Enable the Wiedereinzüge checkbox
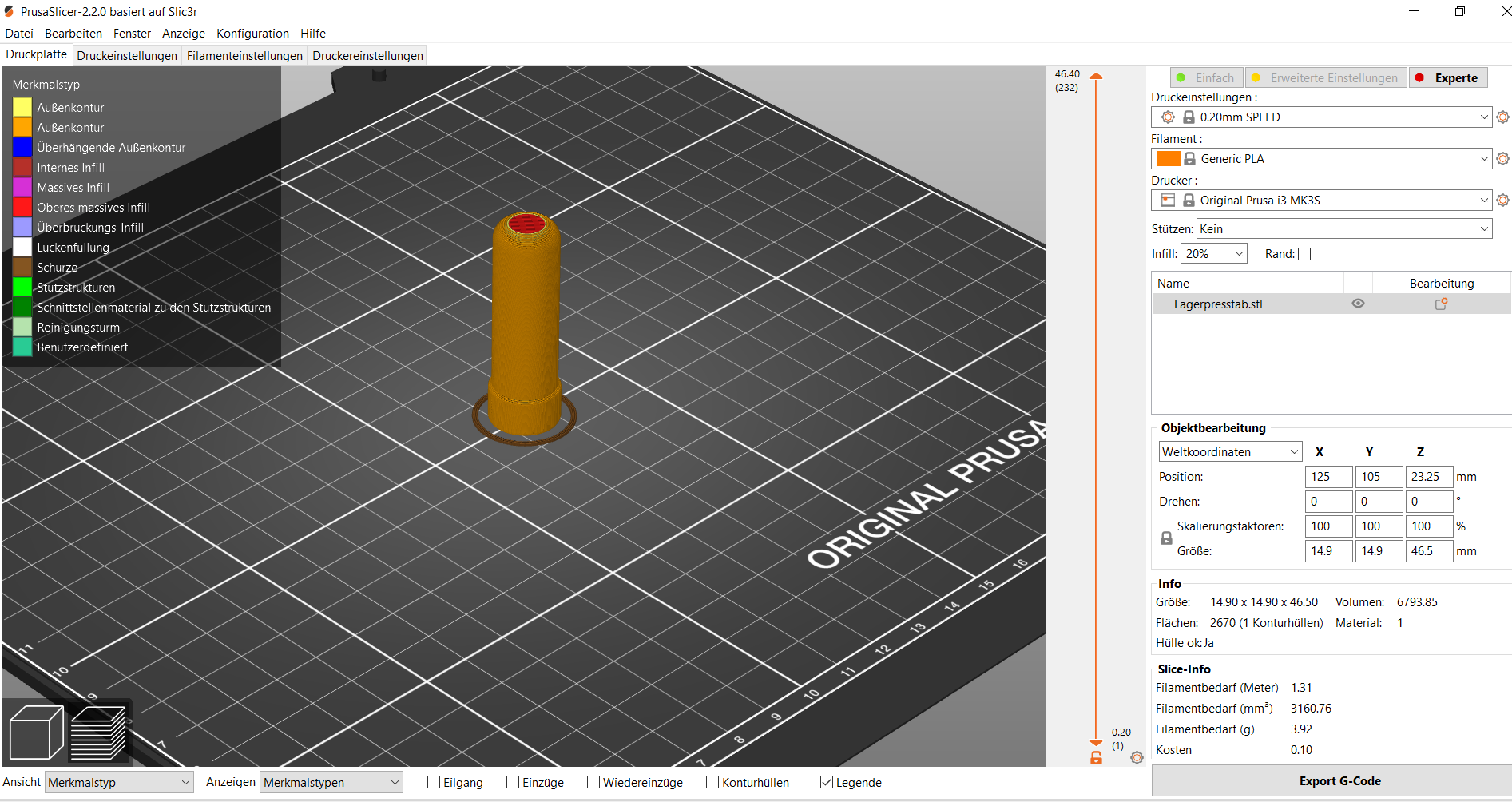Viewport: 1512px width, 802px height. point(593,782)
